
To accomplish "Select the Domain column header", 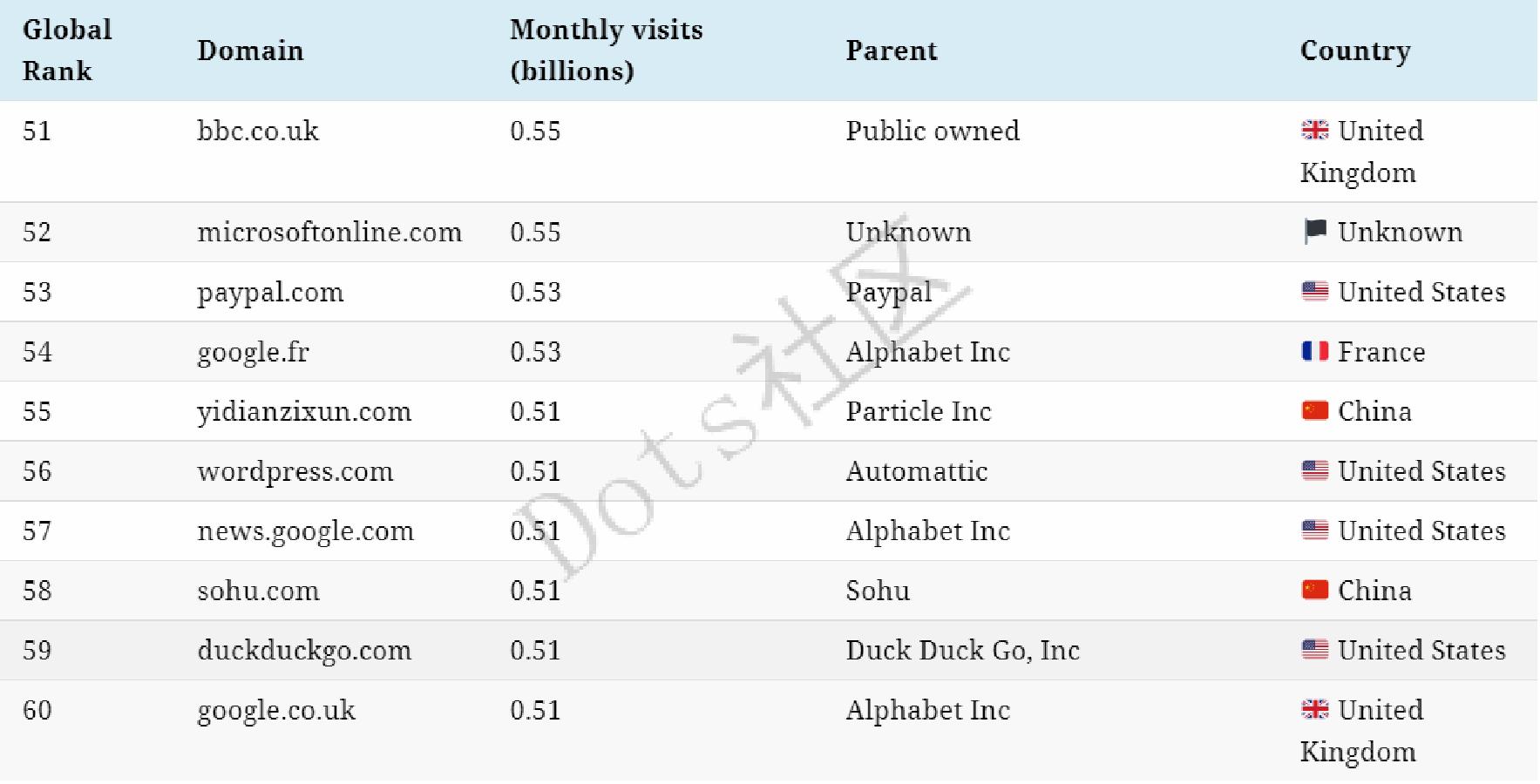I will click(250, 51).
